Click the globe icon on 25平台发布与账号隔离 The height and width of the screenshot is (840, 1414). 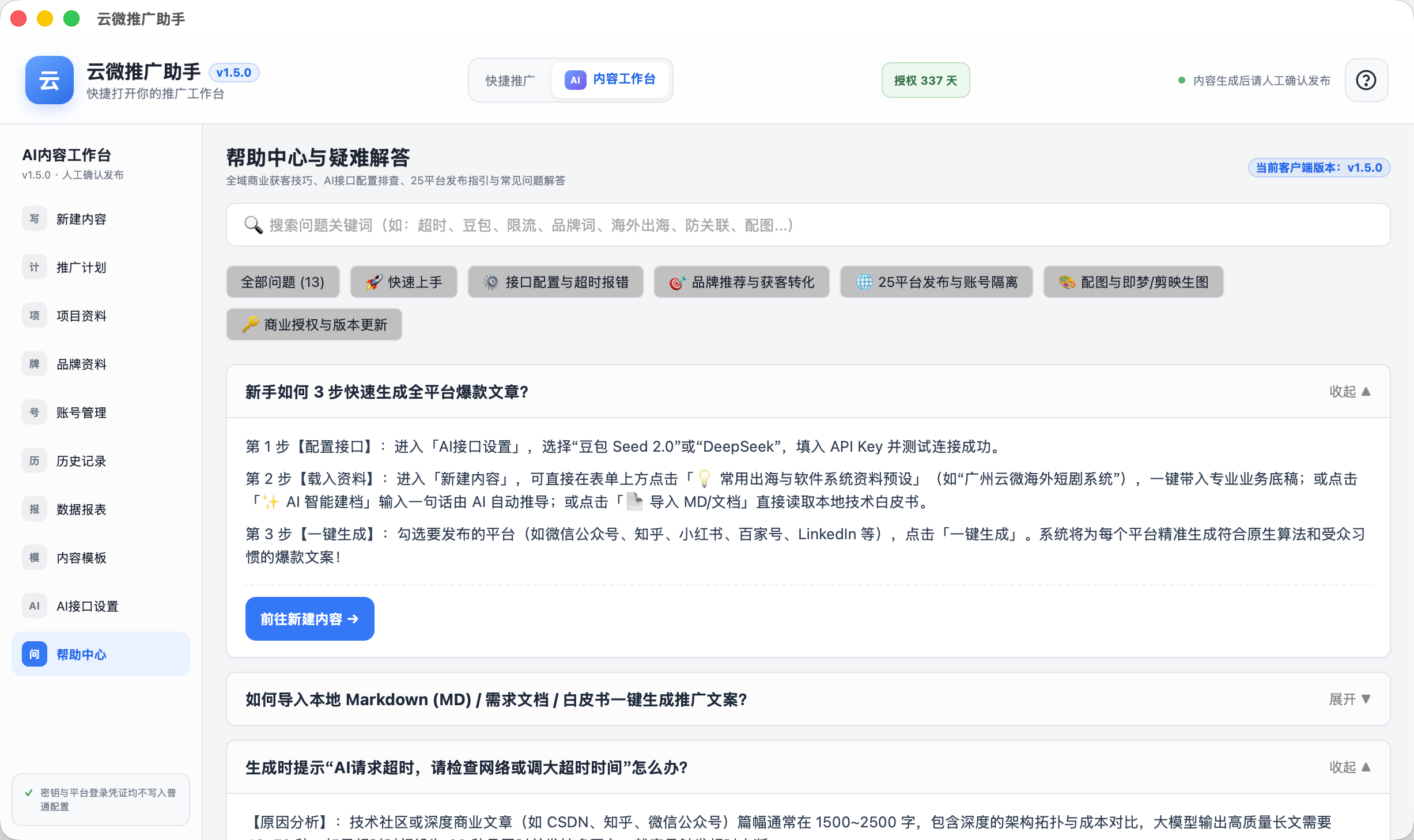click(x=864, y=282)
